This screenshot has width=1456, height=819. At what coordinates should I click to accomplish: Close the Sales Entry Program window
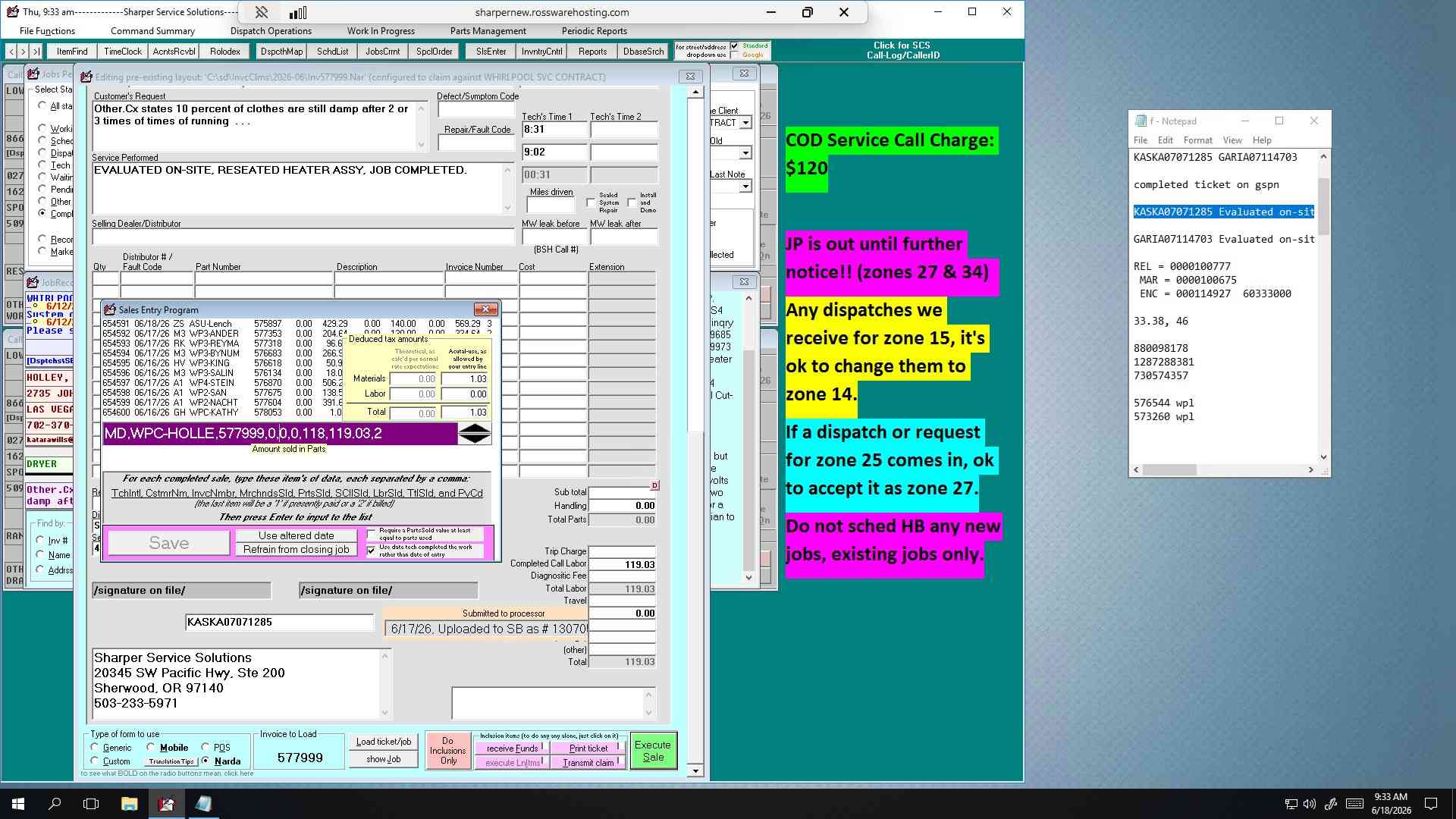(x=485, y=309)
